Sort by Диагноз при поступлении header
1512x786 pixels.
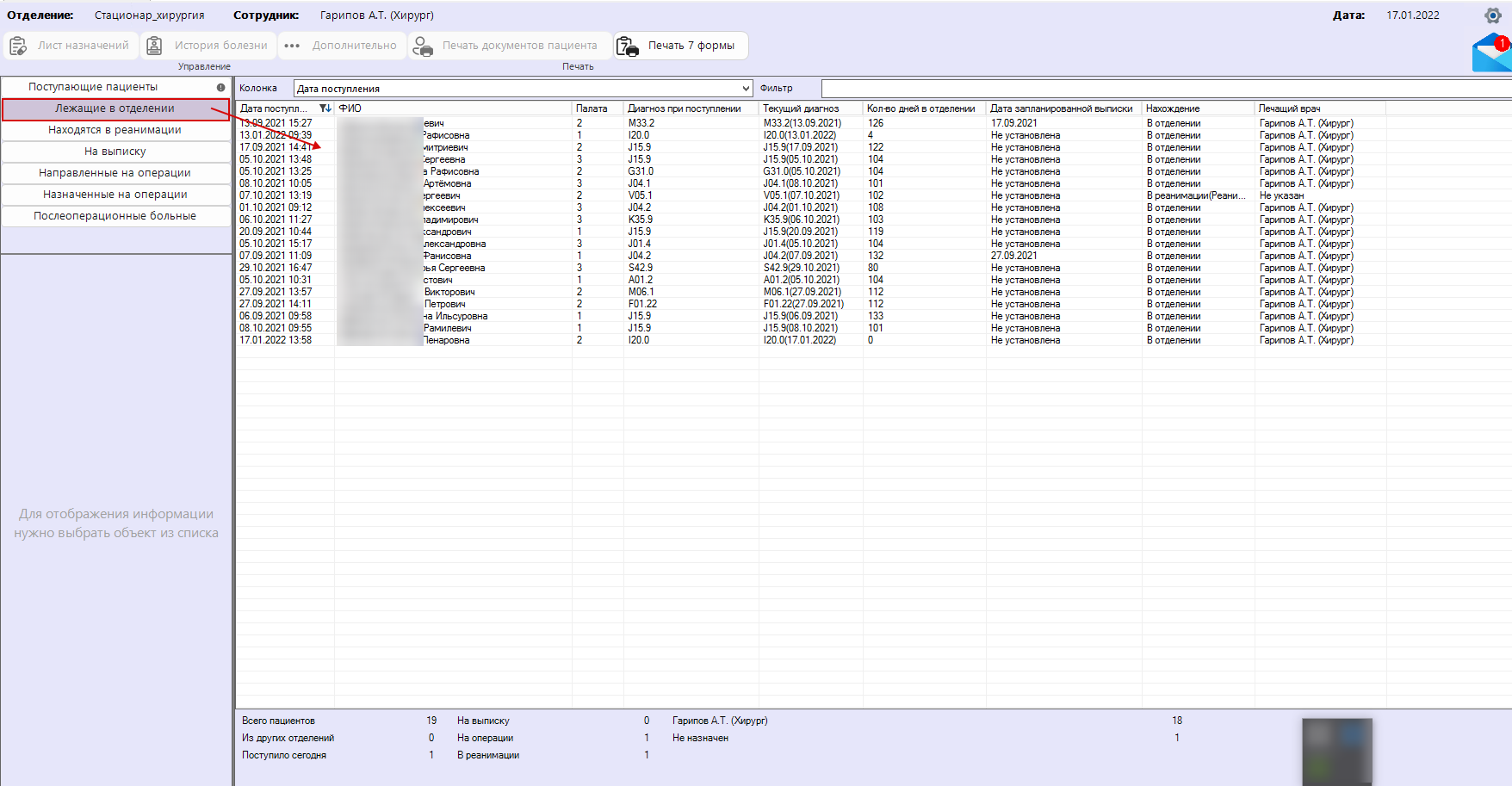click(691, 108)
